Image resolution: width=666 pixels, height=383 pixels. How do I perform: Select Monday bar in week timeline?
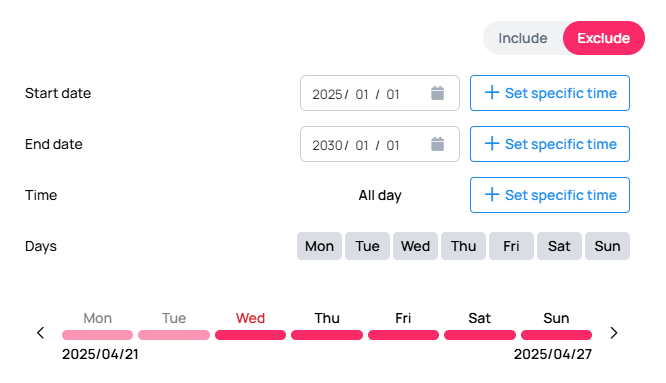pyautogui.click(x=97, y=335)
